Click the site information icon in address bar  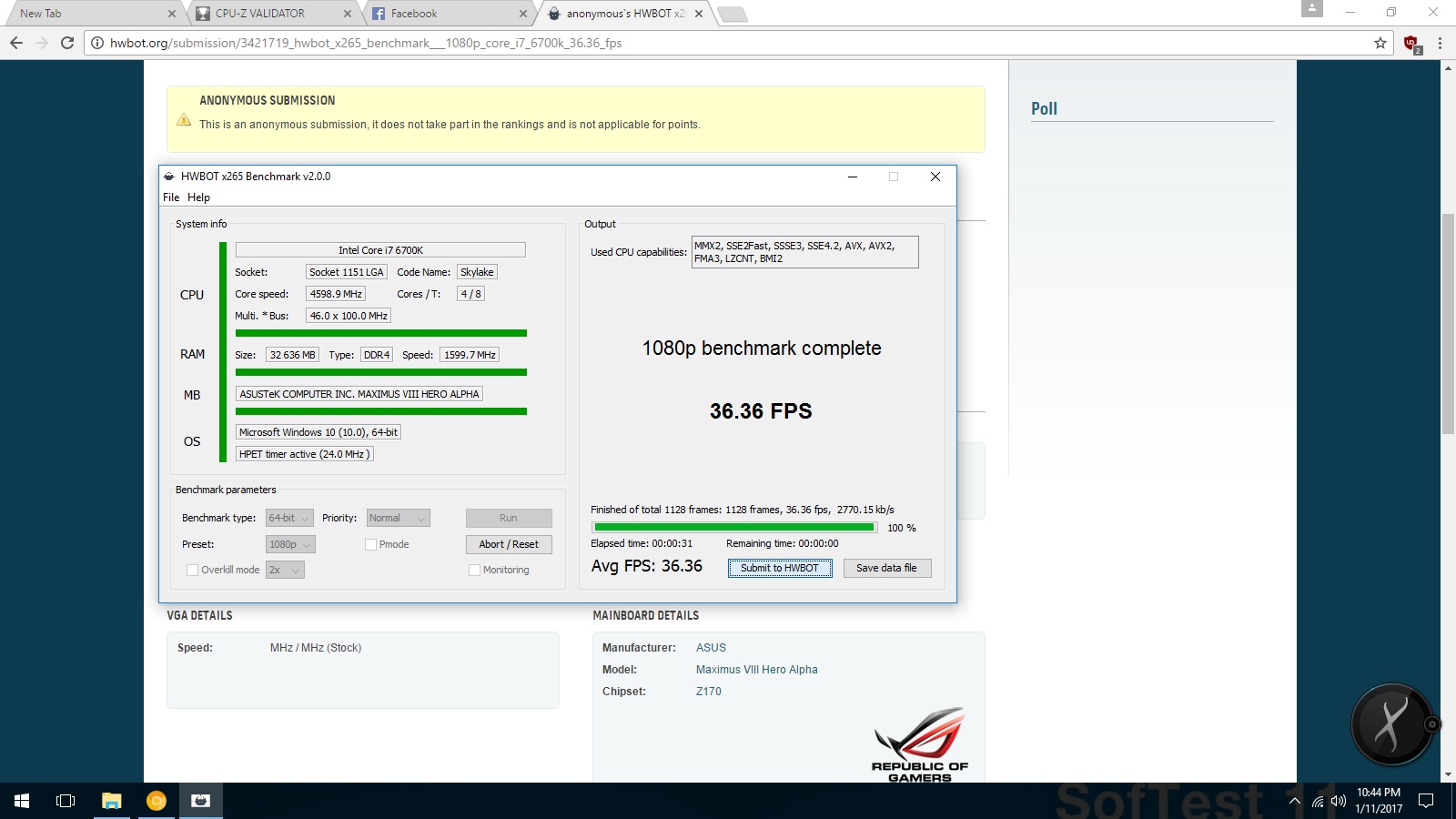pos(97,43)
